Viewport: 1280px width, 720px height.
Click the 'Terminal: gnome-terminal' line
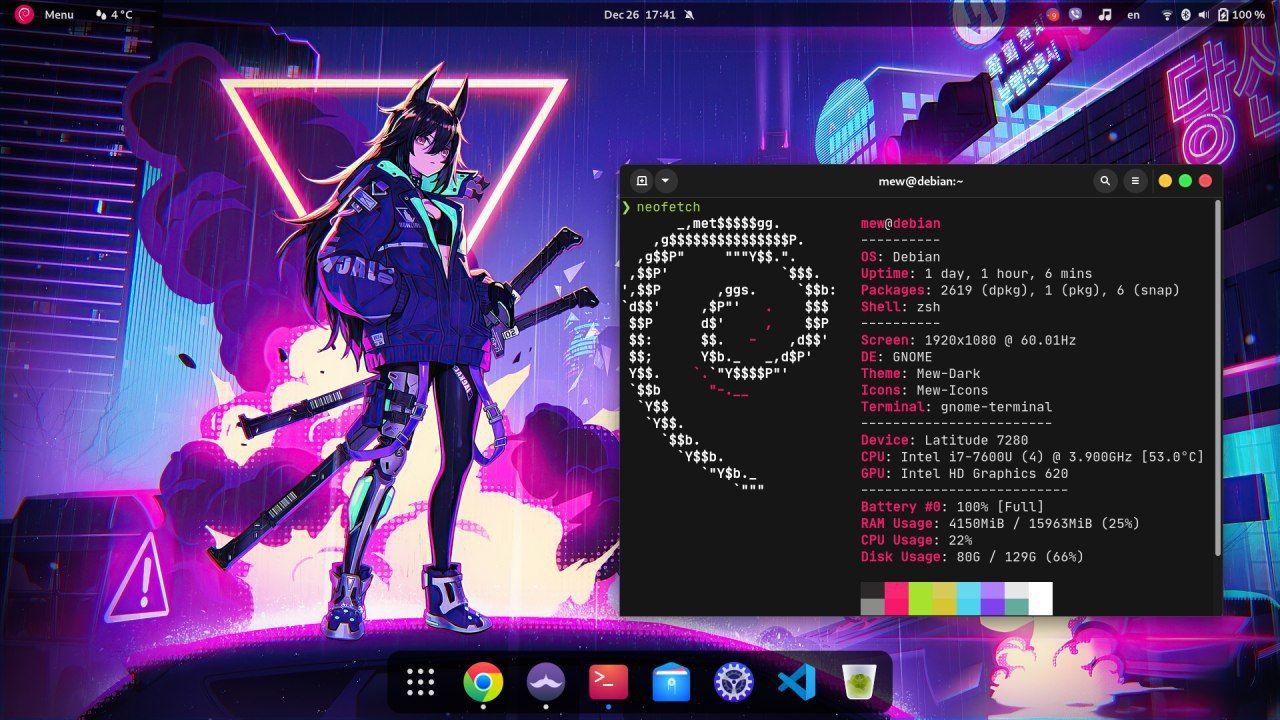(x=956, y=407)
